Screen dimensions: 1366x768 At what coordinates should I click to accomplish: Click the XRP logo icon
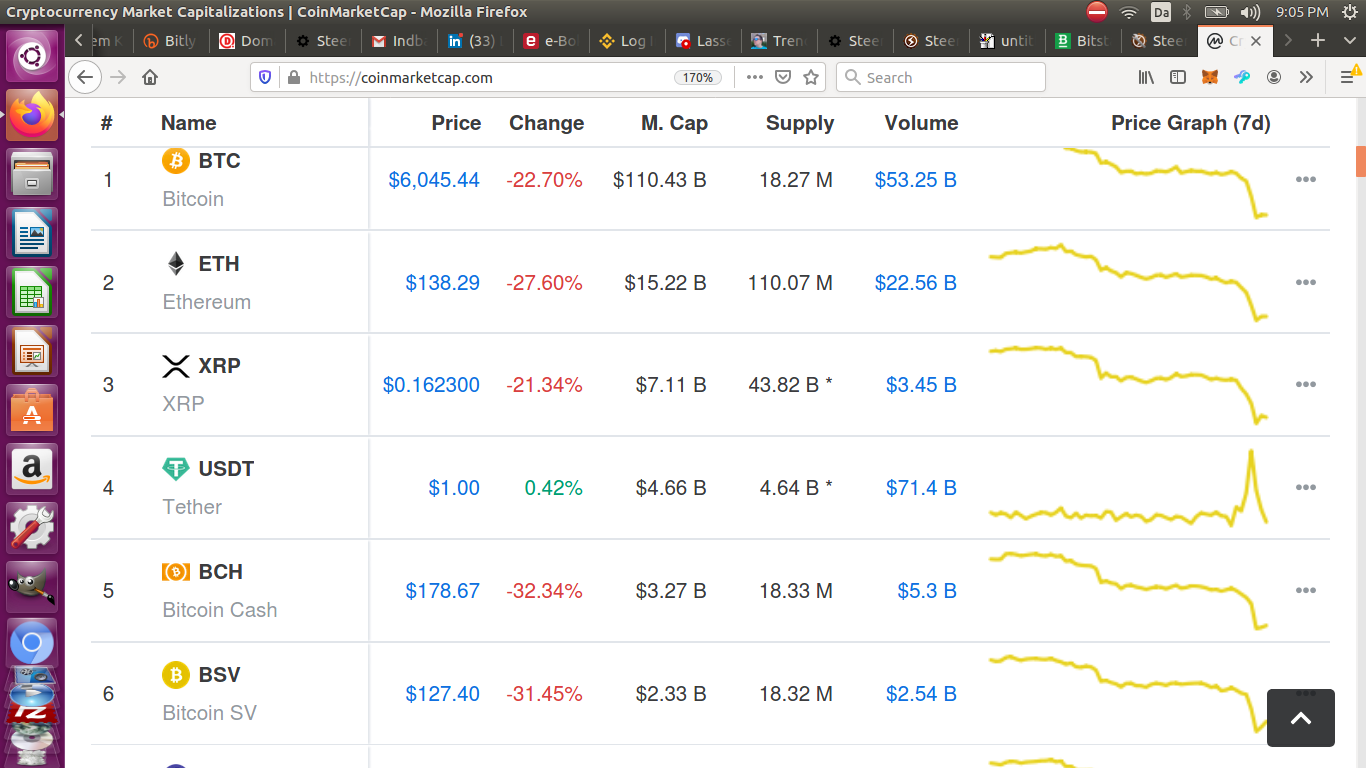click(x=176, y=366)
